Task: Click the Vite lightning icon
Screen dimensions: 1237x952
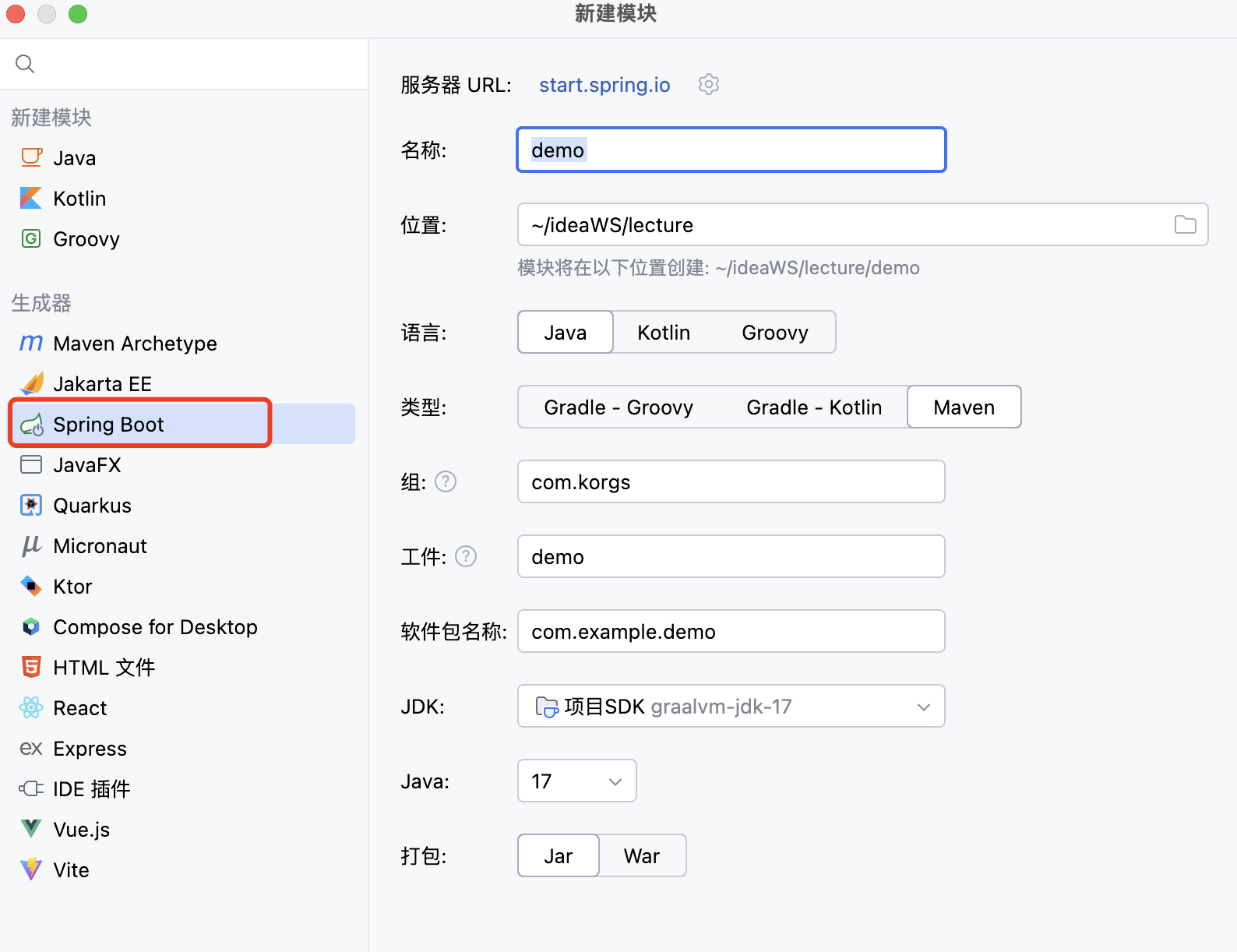Action: pyautogui.click(x=31, y=869)
